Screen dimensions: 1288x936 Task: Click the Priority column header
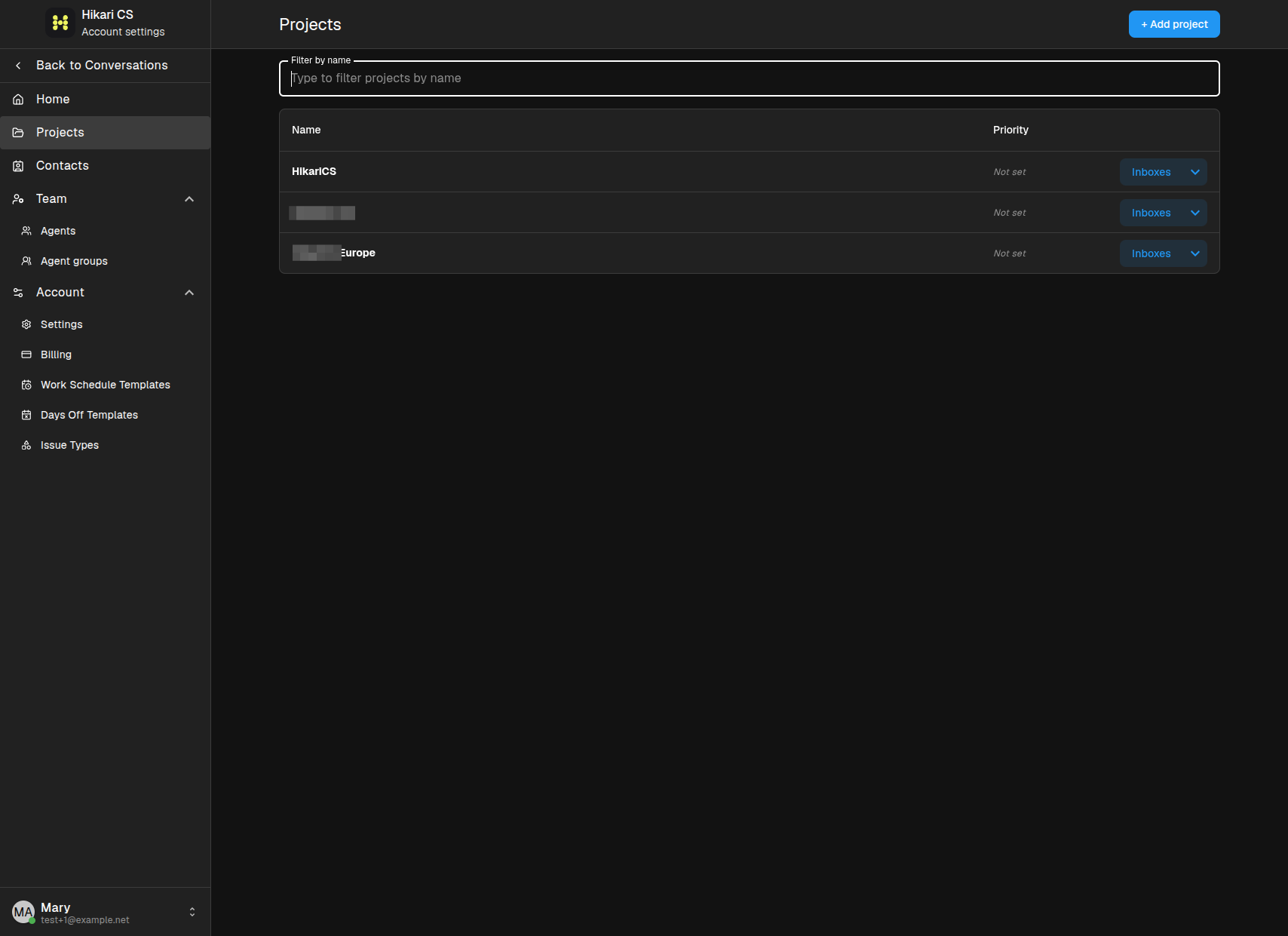pos(1010,130)
